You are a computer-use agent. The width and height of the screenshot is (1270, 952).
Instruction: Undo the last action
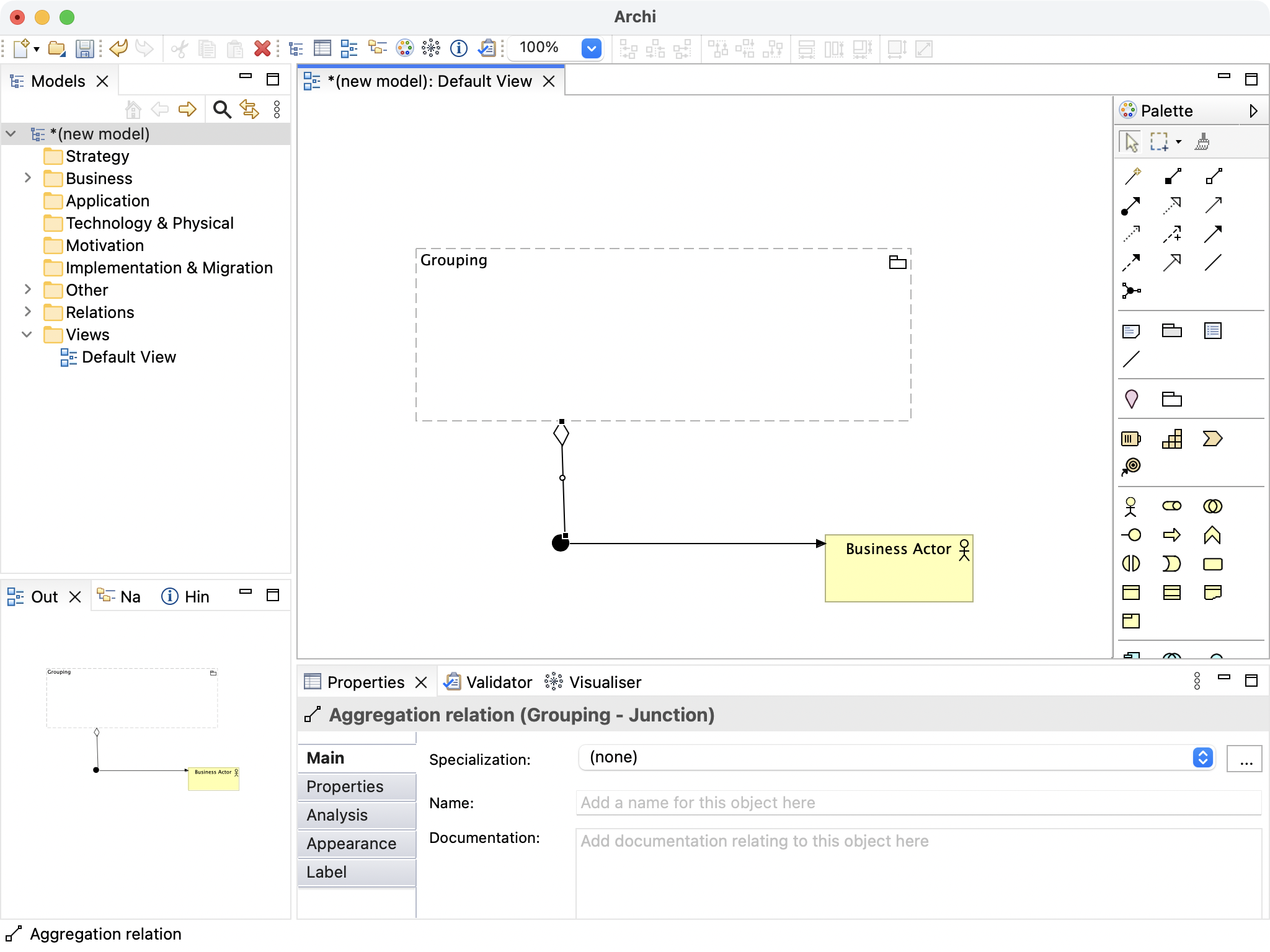point(118,48)
